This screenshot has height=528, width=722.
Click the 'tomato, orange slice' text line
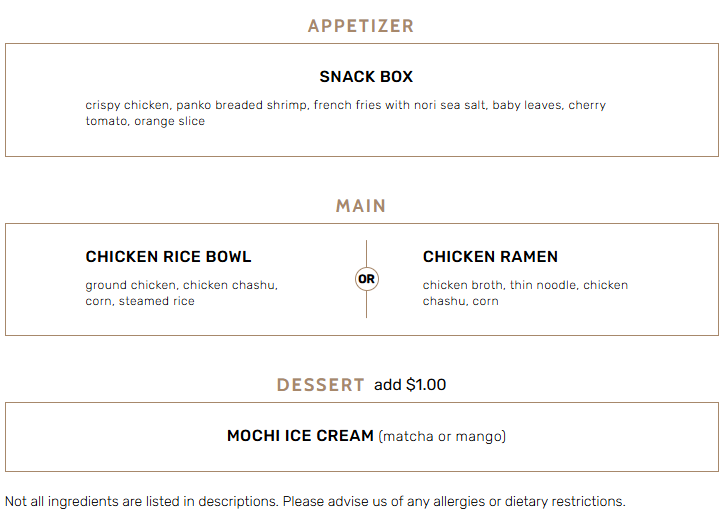coord(145,121)
